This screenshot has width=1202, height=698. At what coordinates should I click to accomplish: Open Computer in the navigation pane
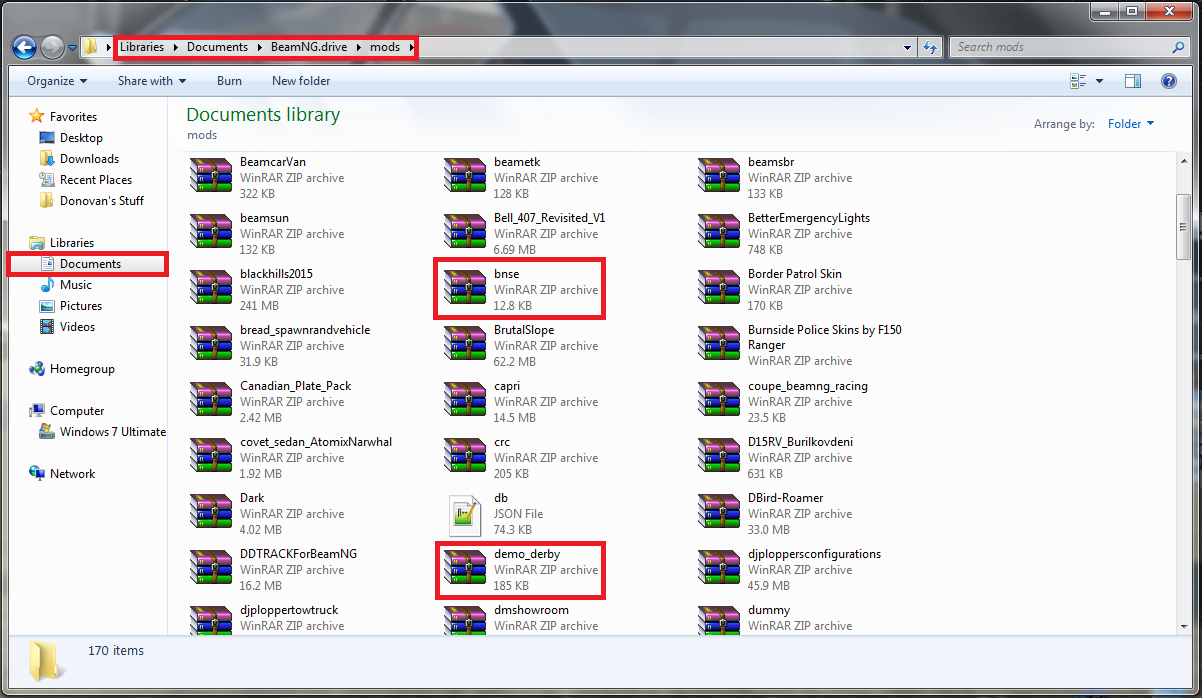pos(77,411)
